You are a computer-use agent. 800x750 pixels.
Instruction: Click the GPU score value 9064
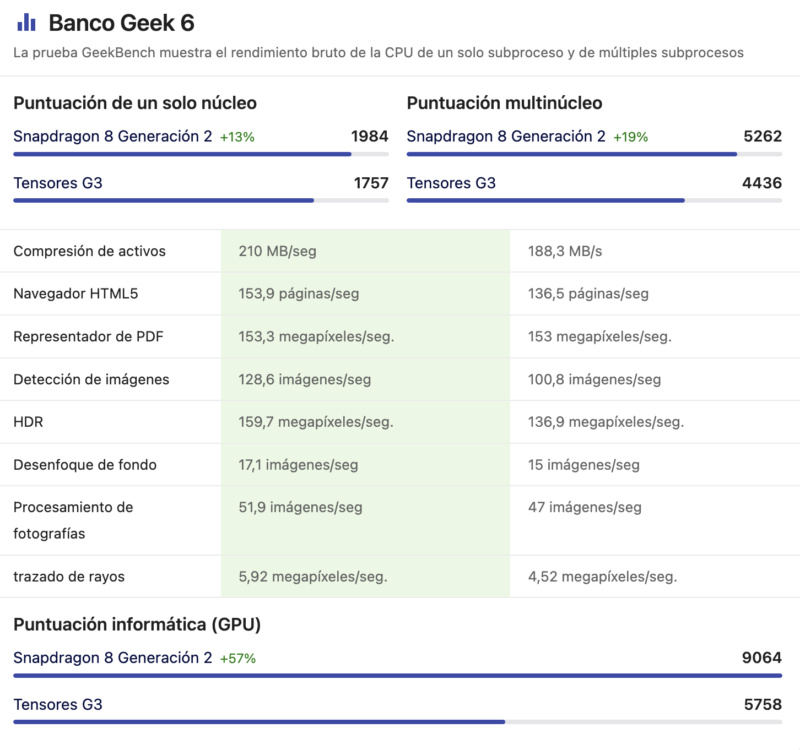[x=762, y=658]
